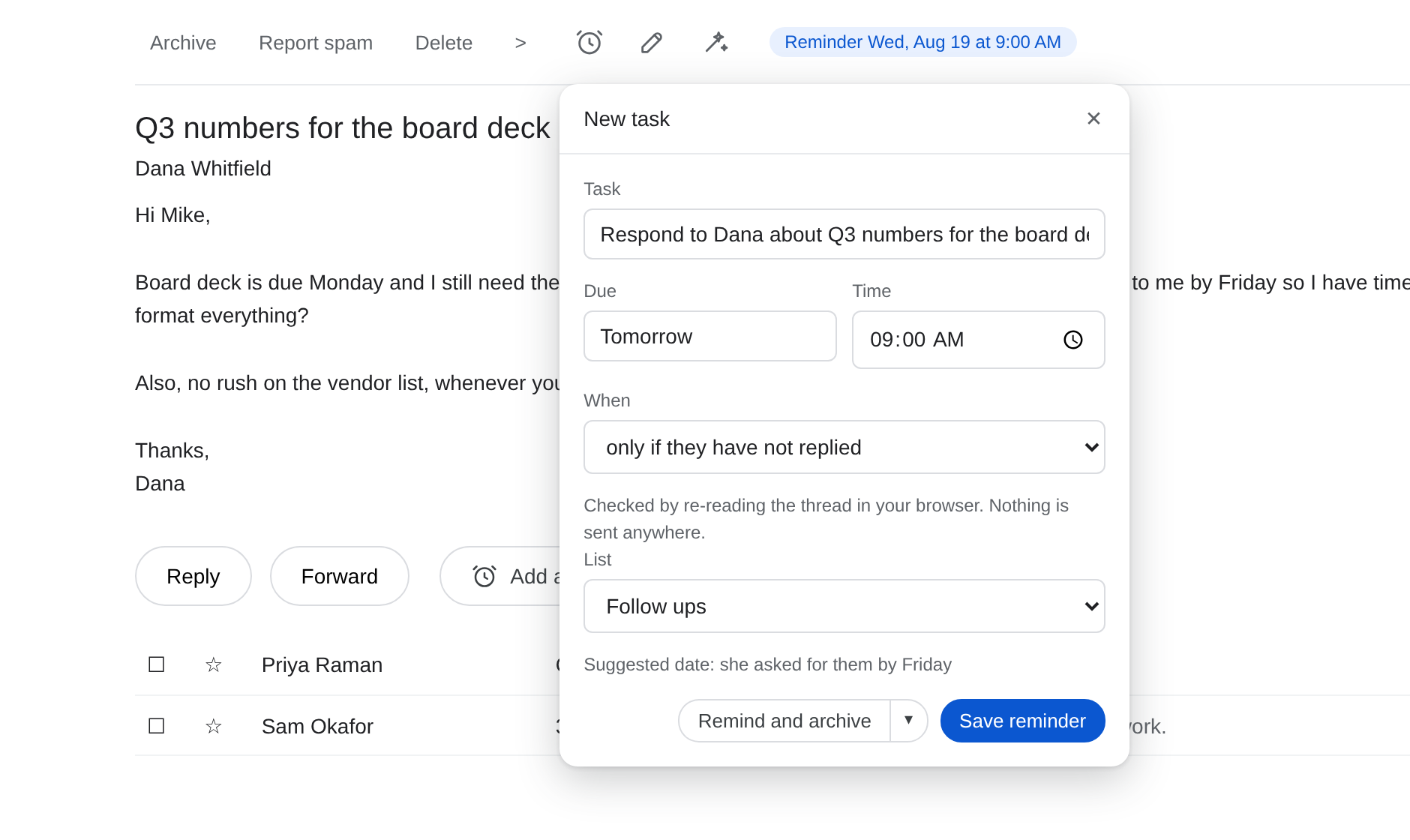Viewport: 1410px width, 840px height.
Task: Open the When condition dropdown
Action: 844,447
